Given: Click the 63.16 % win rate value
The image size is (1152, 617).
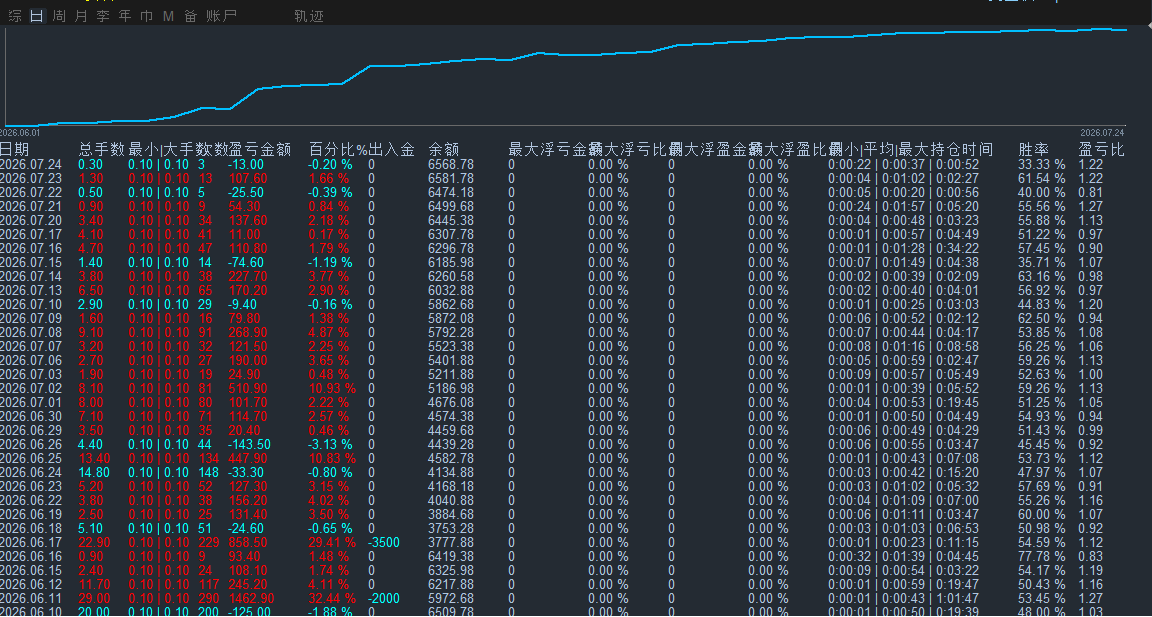Looking at the screenshot, I should coord(1042,276).
